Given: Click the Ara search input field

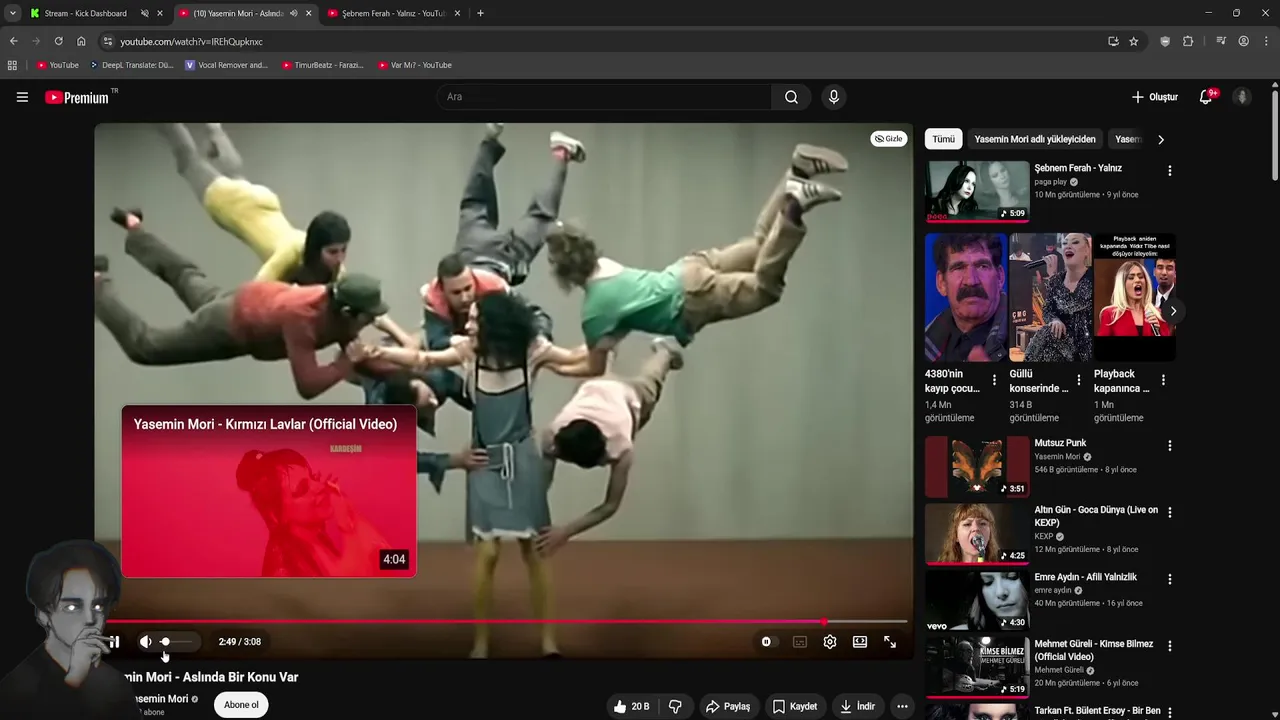Looking at the screenshot, I should point(604,97).
